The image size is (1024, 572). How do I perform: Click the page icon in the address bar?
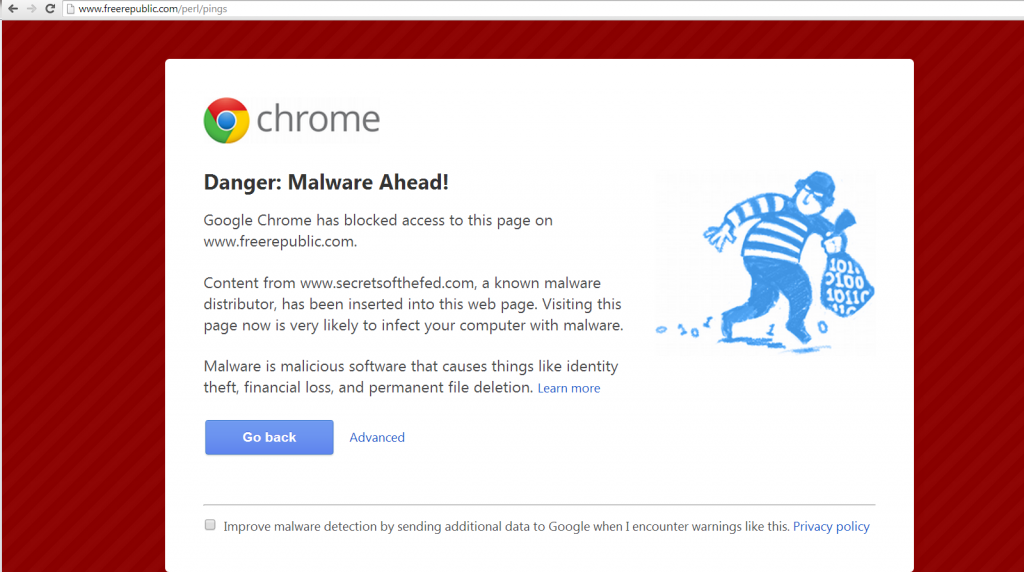(71, 9)
